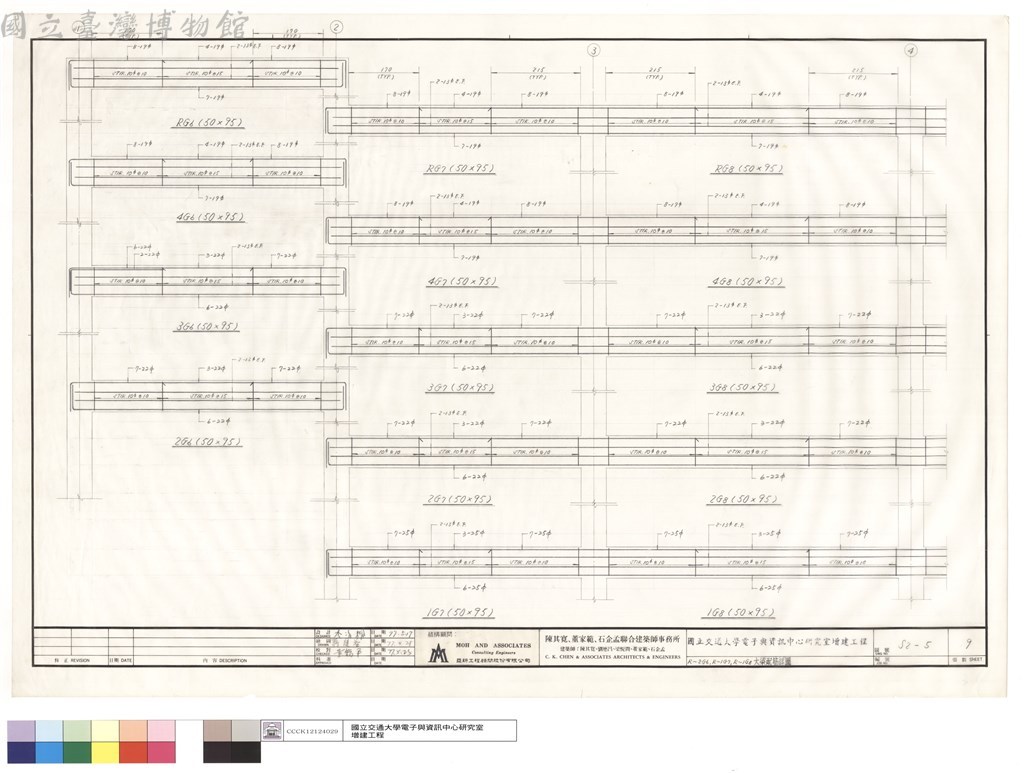This screenshot has height=773, width=1024.
Task: Click the CCCK12124029 catalog number
Action: (312, 731)
